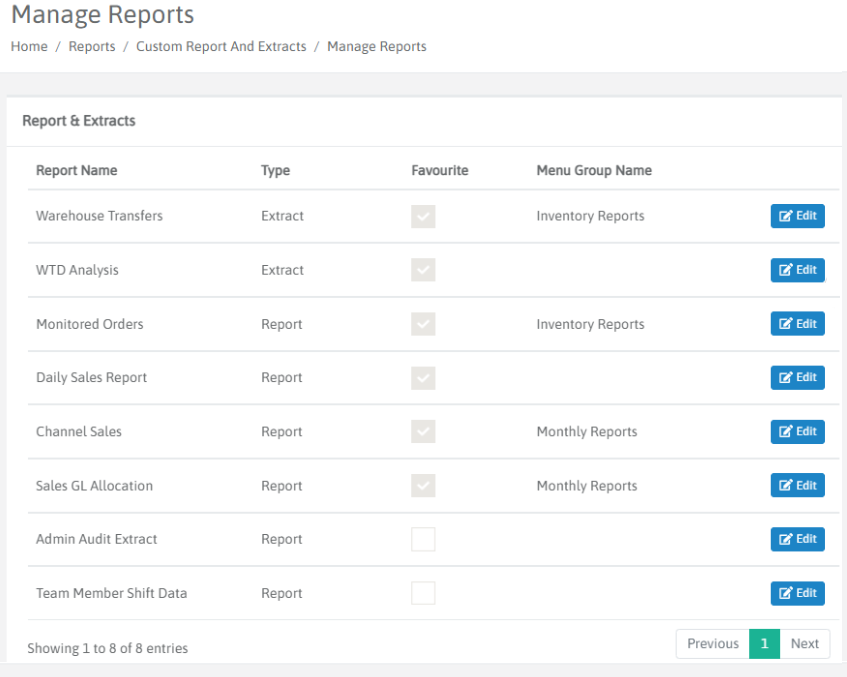
Task: Edit the Daily Sales Report entry
Action: (x=797, y=378)
